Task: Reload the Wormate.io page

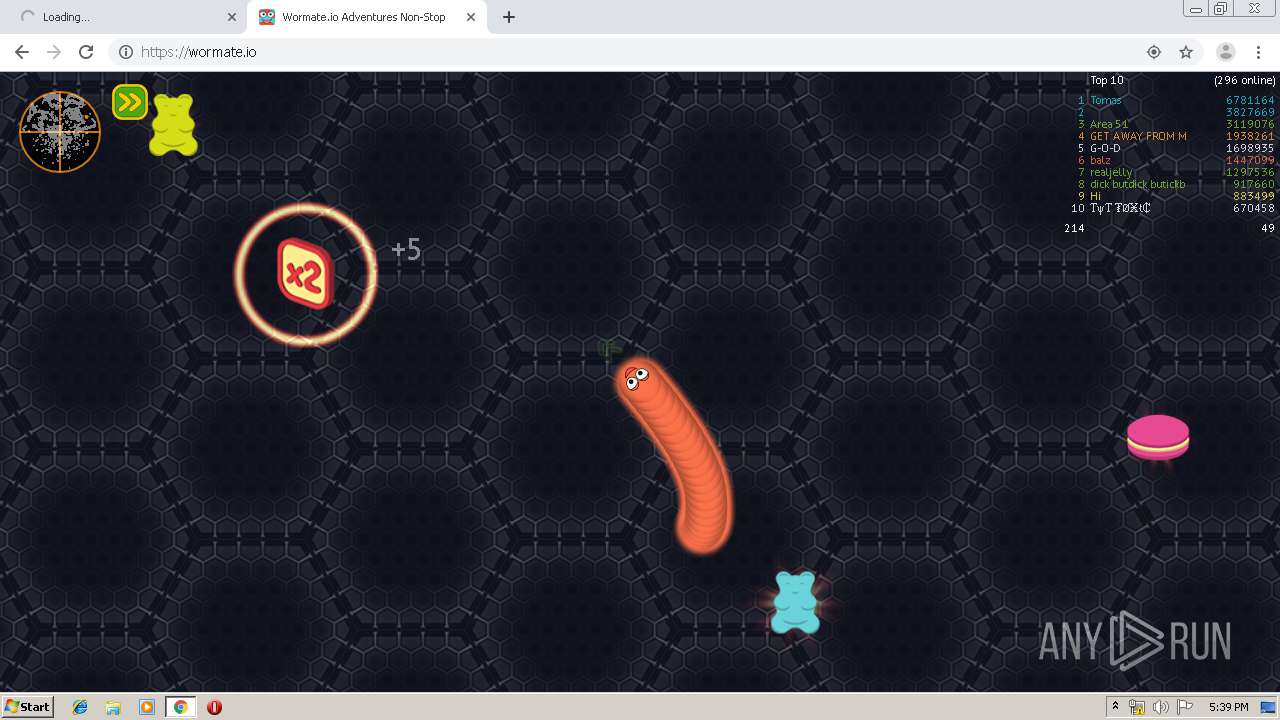Action: 86,52
